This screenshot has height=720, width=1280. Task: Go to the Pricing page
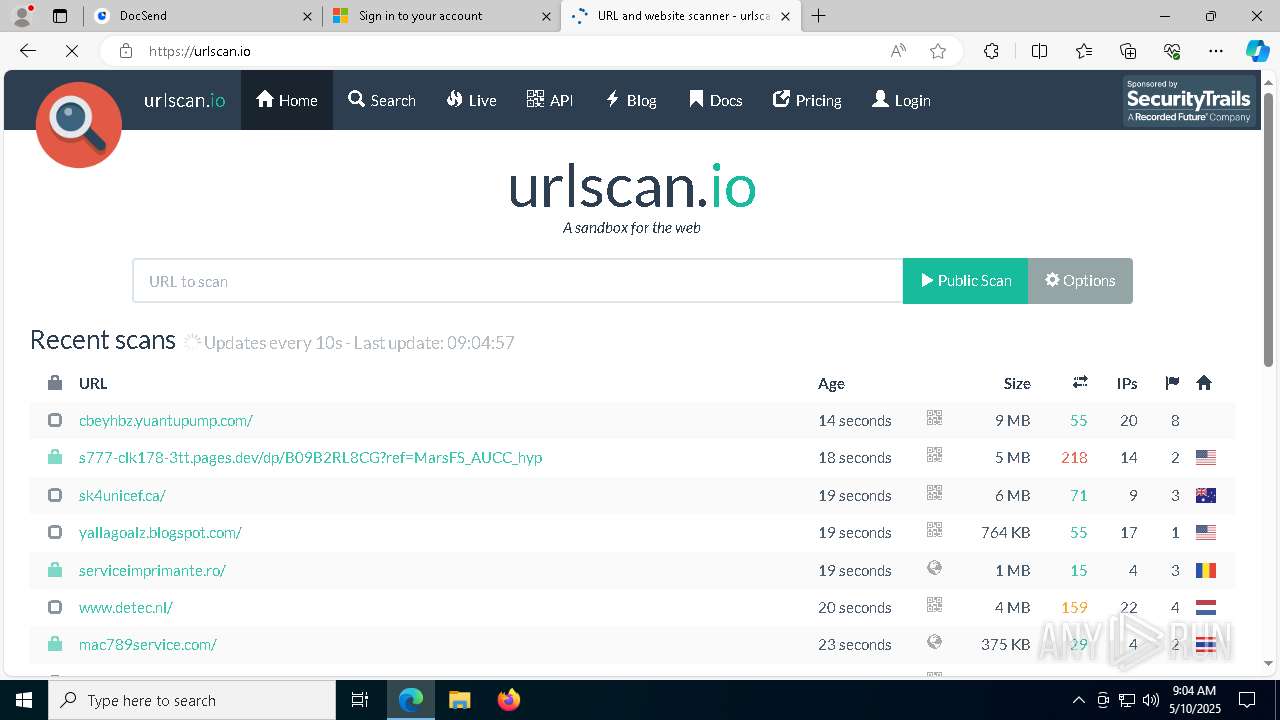pyautogui.click(x=807, y=100)
